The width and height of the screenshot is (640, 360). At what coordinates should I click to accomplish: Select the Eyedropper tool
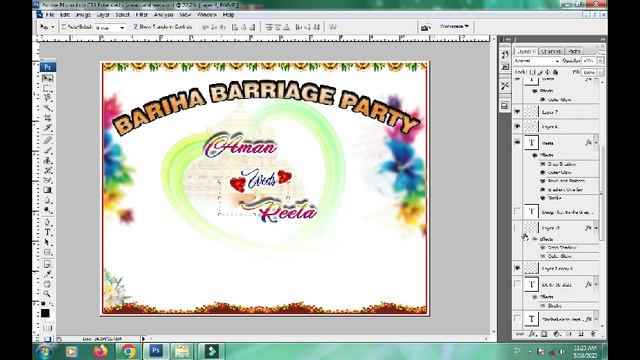point(48,274)
